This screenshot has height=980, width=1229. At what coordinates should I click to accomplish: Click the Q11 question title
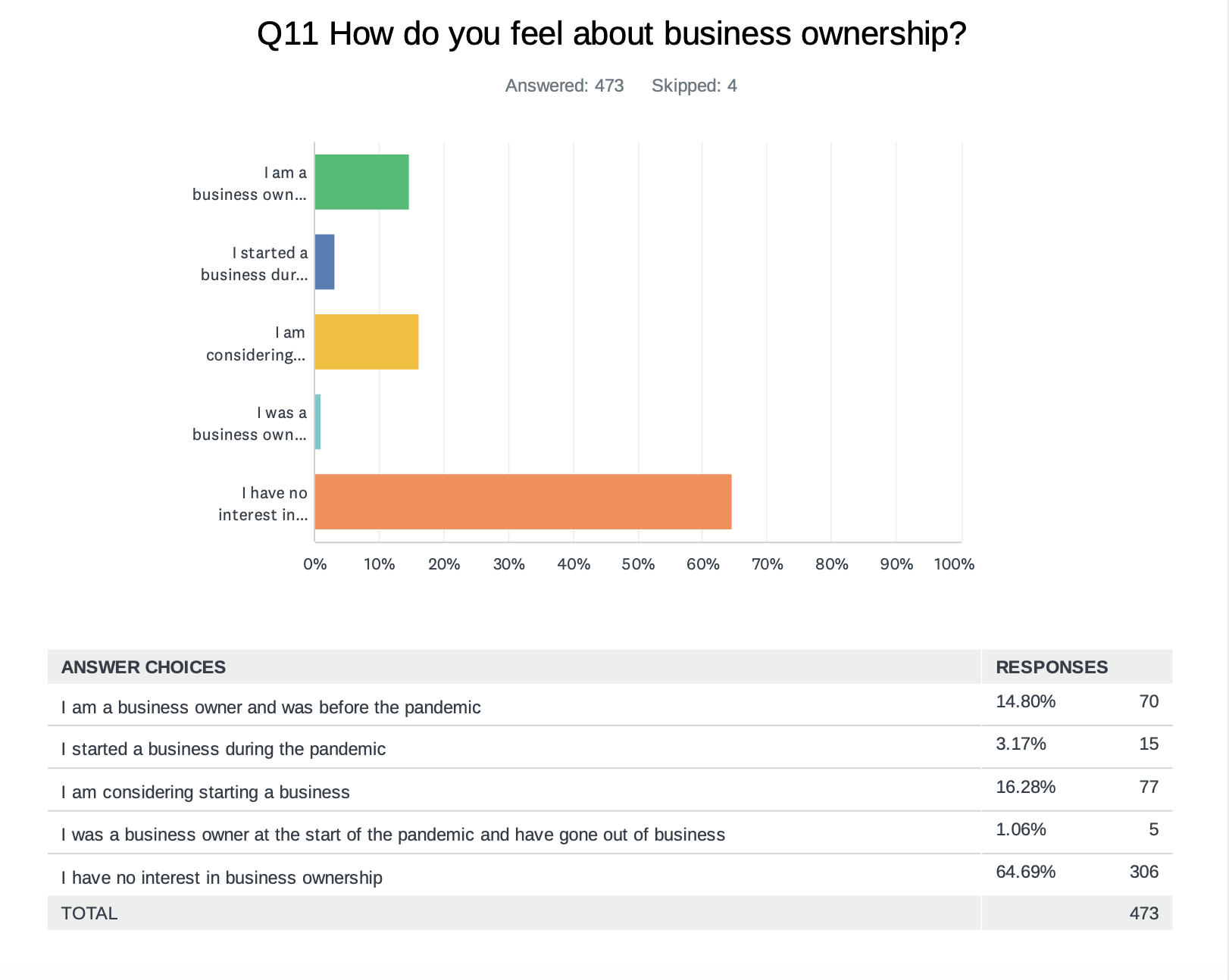[x=611, y=34]
